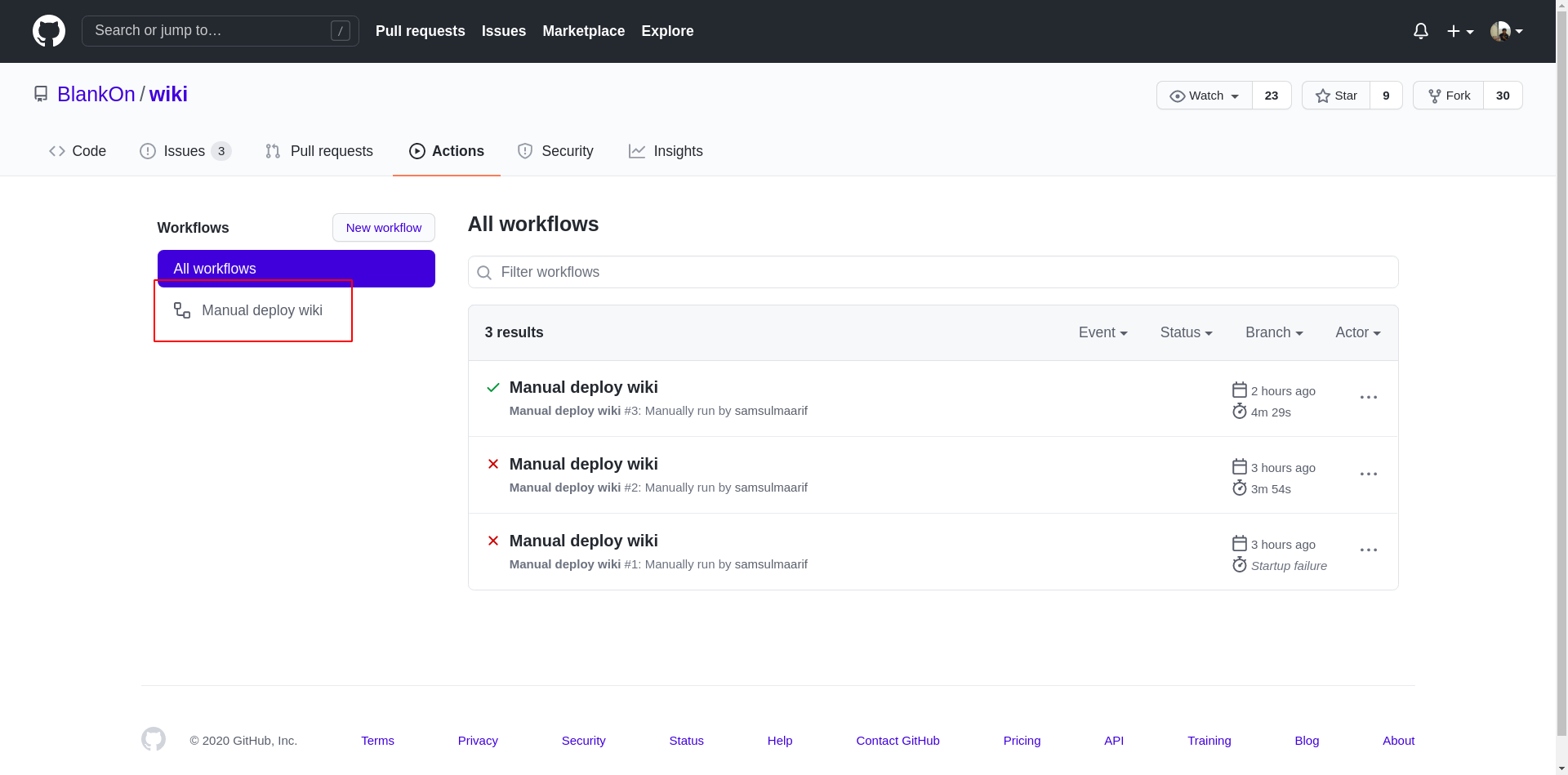This screenshot has width=1568, height=775.
Task: Open the footer Status link
Action: pos(686,741)
